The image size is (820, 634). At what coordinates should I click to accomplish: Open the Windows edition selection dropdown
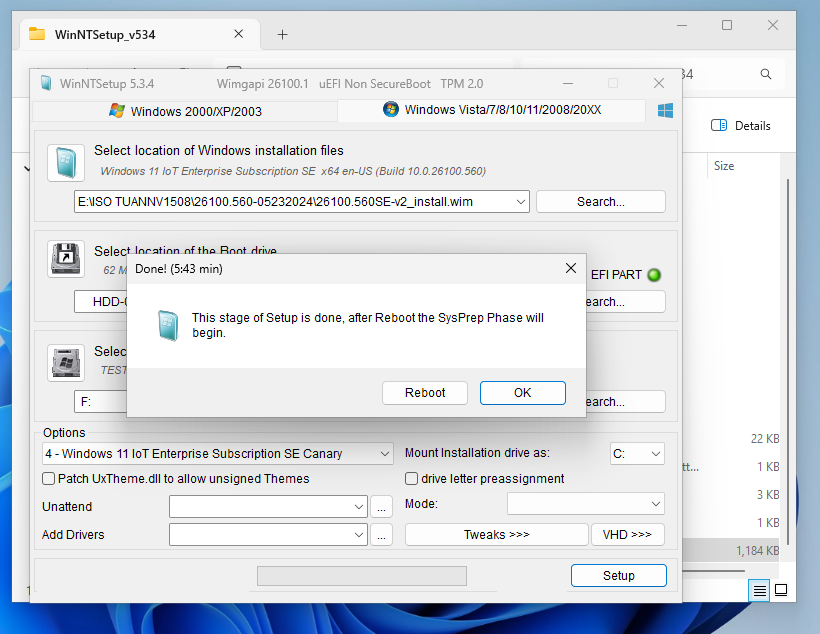coord(384,454)
